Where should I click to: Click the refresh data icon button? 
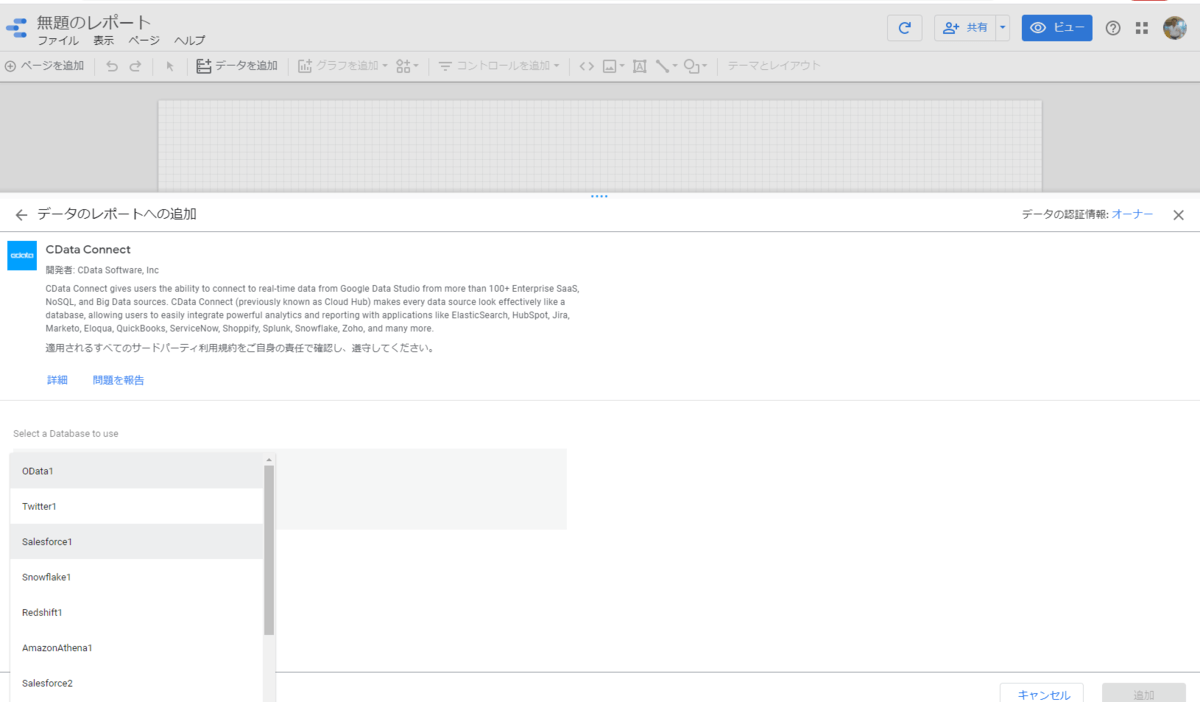pyautogui.click(x=904, y=28)
